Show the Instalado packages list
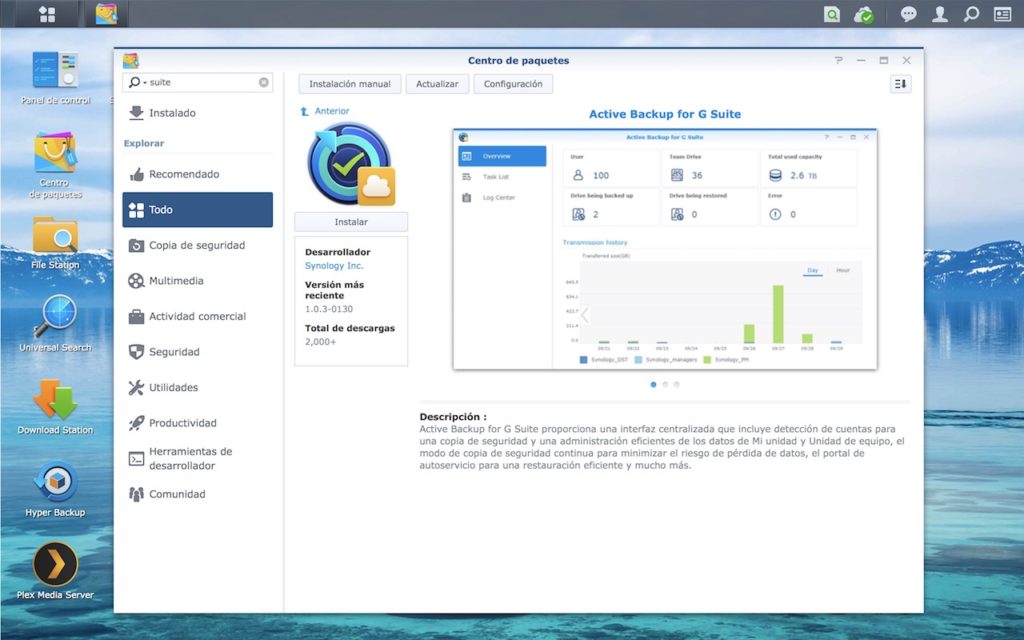This screenshot has width=1024, height=640. 197,113
